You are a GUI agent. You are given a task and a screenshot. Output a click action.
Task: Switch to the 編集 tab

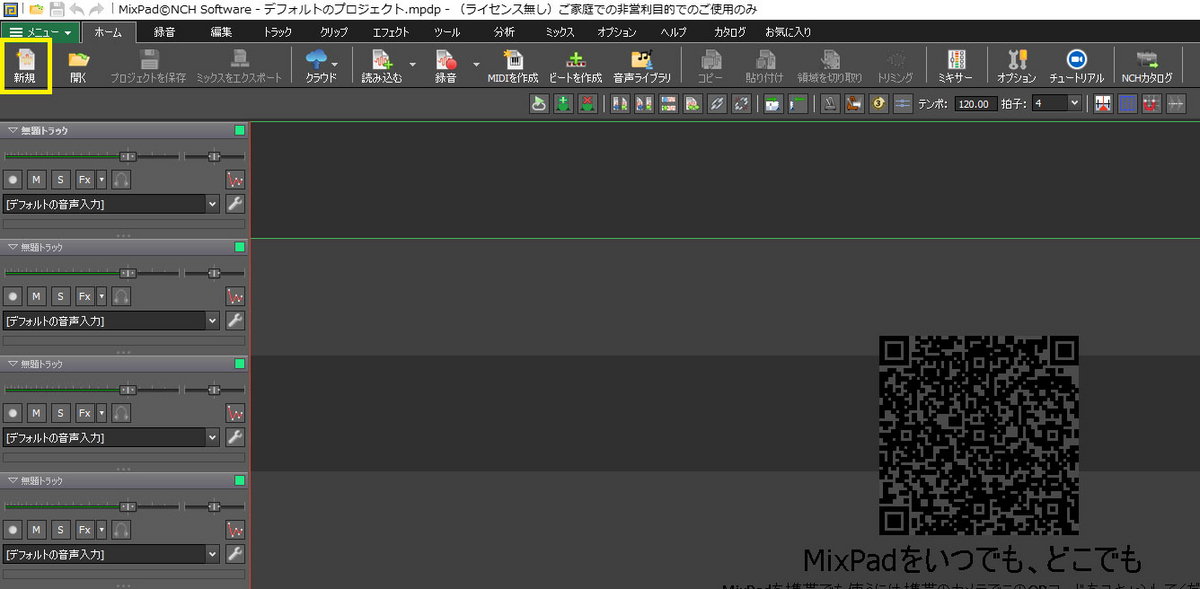(x=221, y=32)
